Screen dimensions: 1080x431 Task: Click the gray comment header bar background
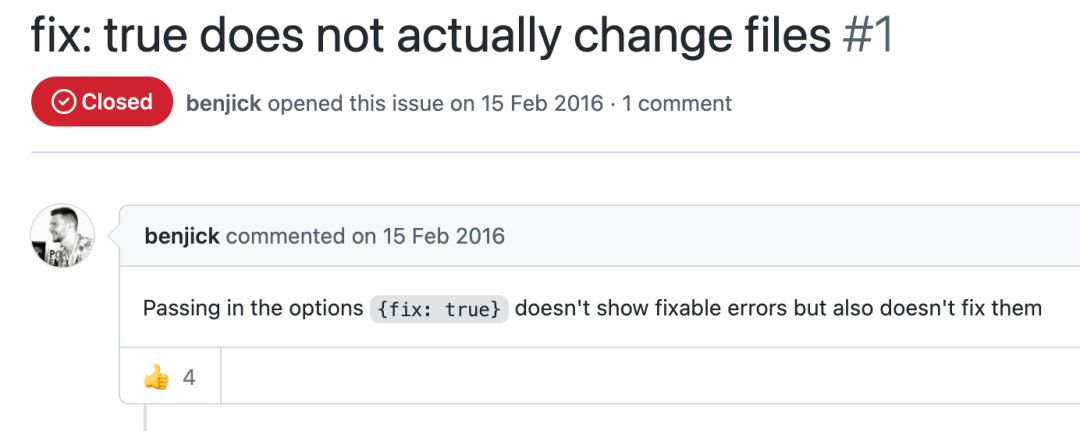[x=758, y=236]
